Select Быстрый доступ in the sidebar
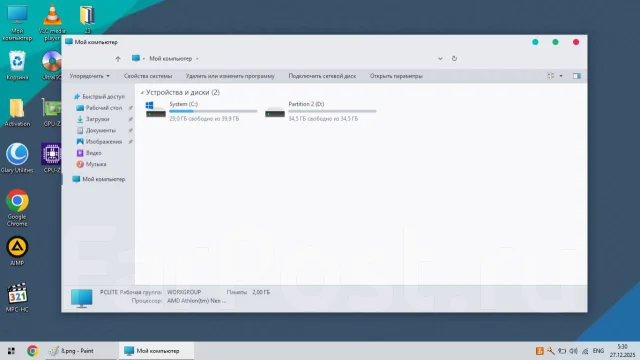 (99, 97)
